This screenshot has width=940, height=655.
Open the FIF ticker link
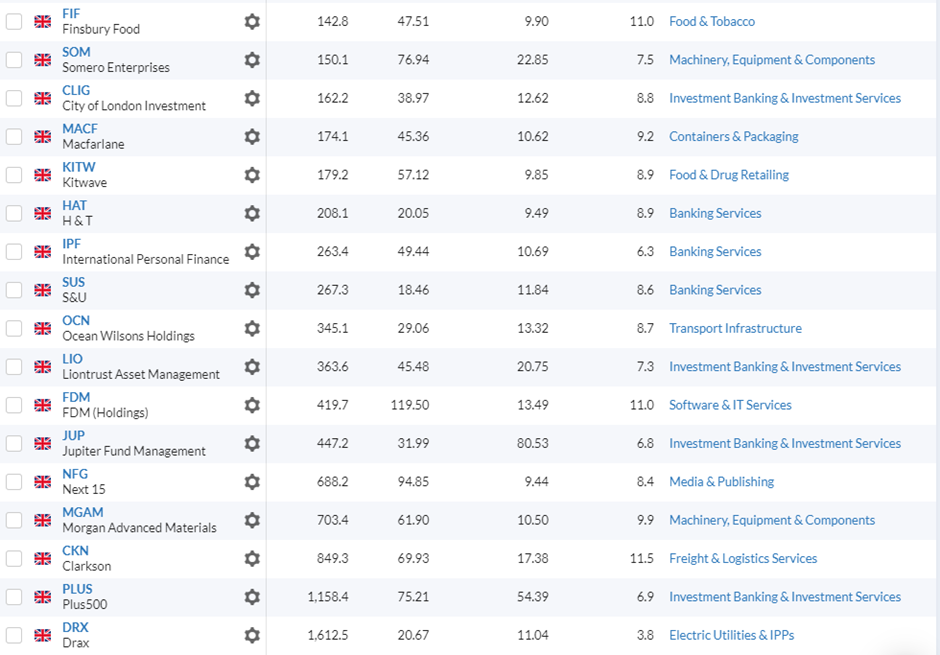click(x=71, y=14)
